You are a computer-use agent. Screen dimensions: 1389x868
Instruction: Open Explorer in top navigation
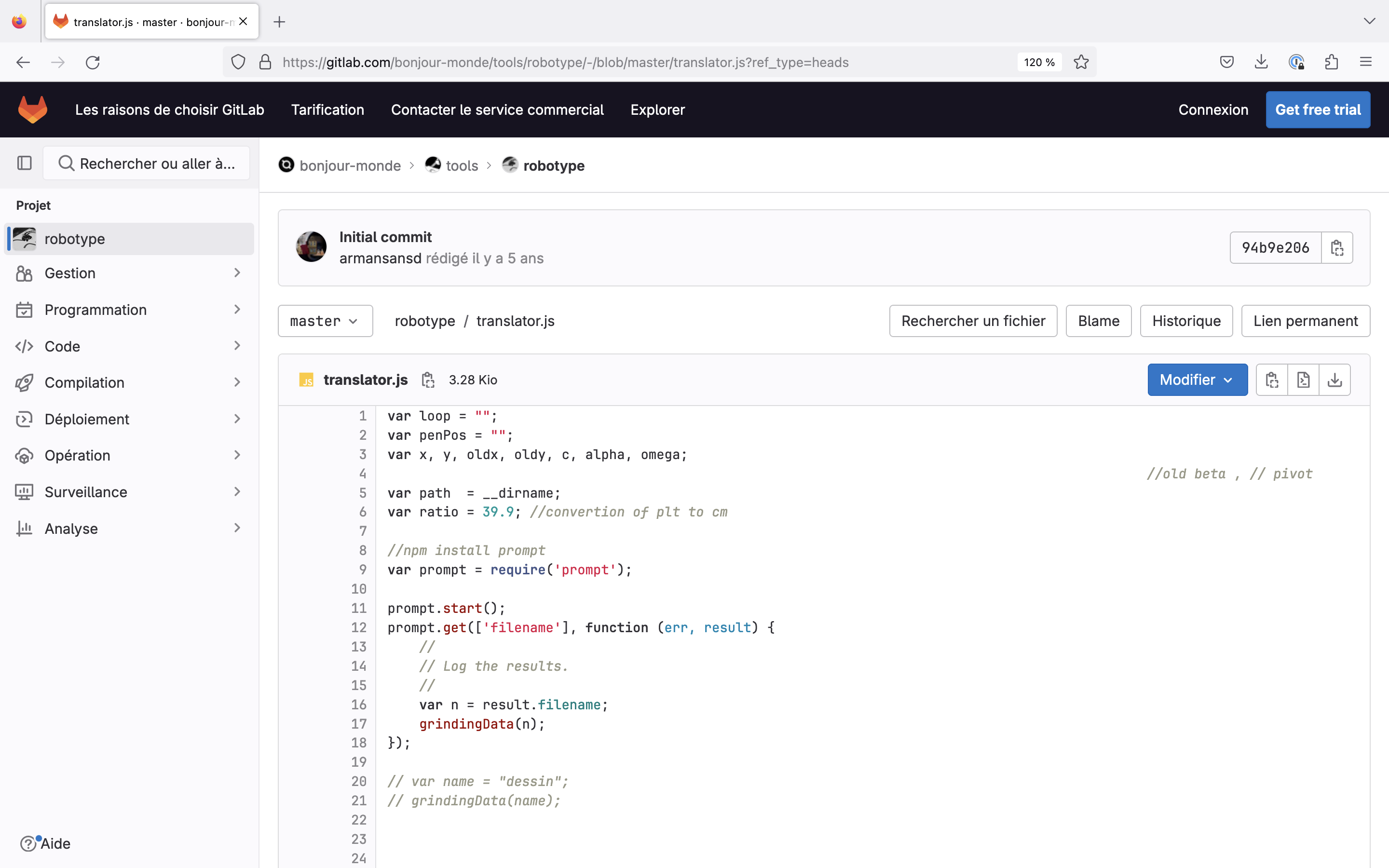[657, 109]
